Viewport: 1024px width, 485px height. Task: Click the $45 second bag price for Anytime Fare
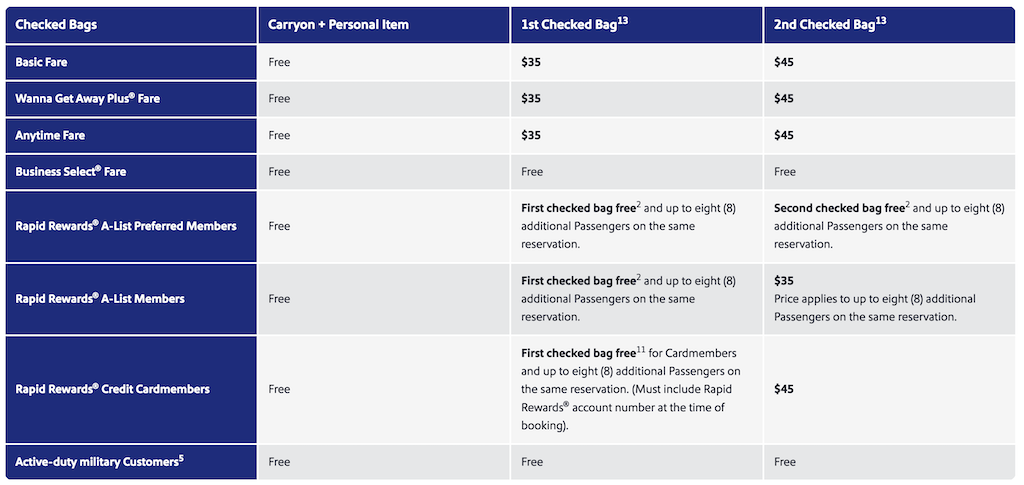tap(784, 136)
